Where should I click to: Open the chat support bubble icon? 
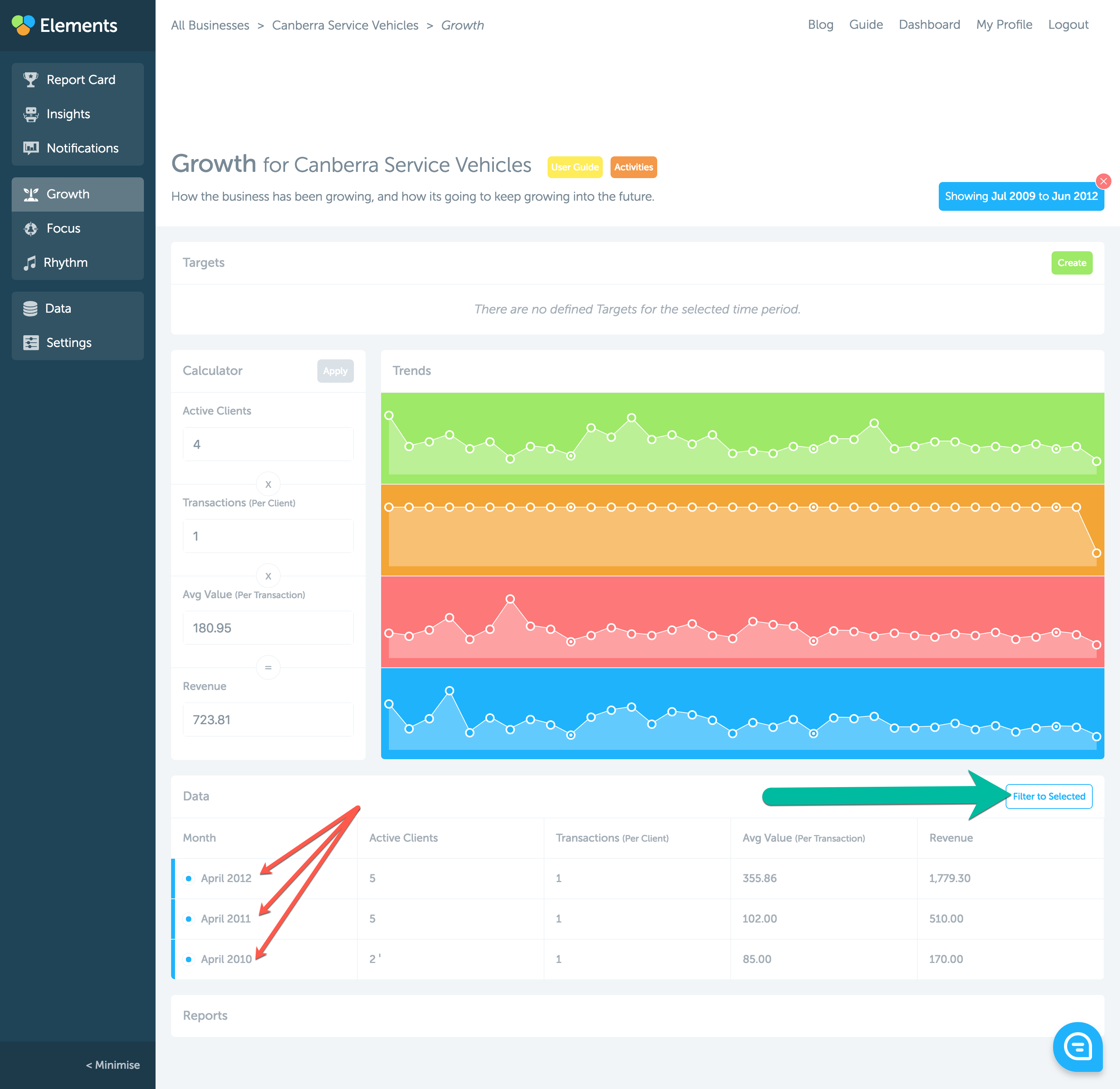[1077, 1046]
